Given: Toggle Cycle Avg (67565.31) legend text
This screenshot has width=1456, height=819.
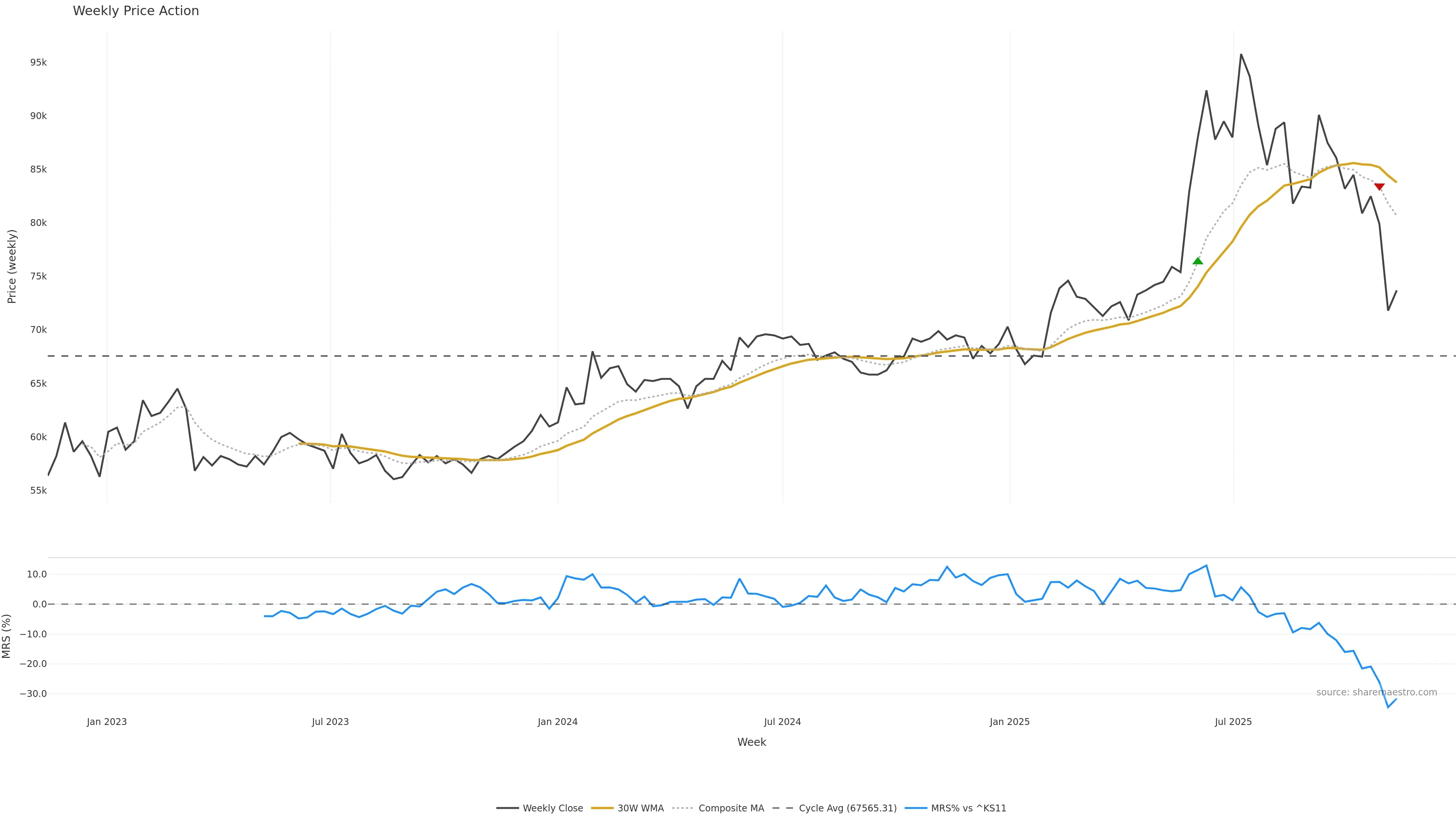Looking at the screenshot, I should click(x=847, y=808).
